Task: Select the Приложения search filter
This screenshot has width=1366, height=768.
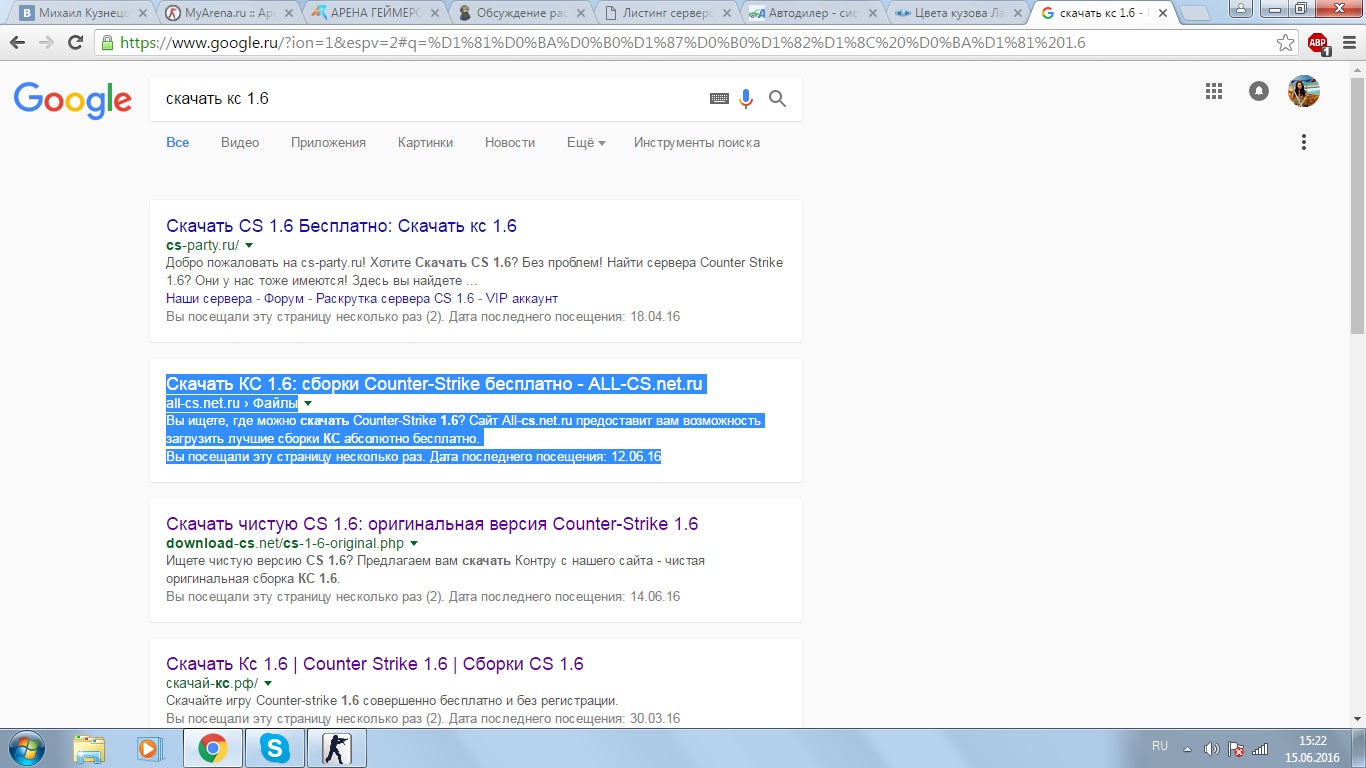Action: pyautogui.click(x=328, y=143)
